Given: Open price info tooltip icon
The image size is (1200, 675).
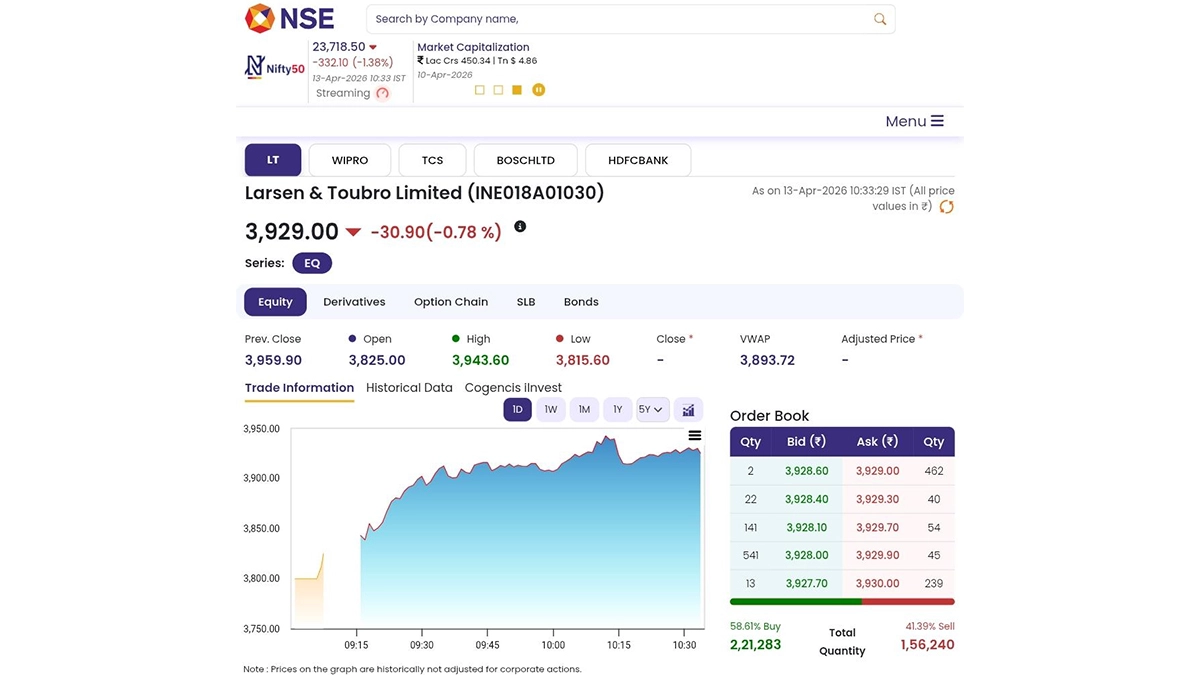Looking at the screenshot, I should click(520, 227).
